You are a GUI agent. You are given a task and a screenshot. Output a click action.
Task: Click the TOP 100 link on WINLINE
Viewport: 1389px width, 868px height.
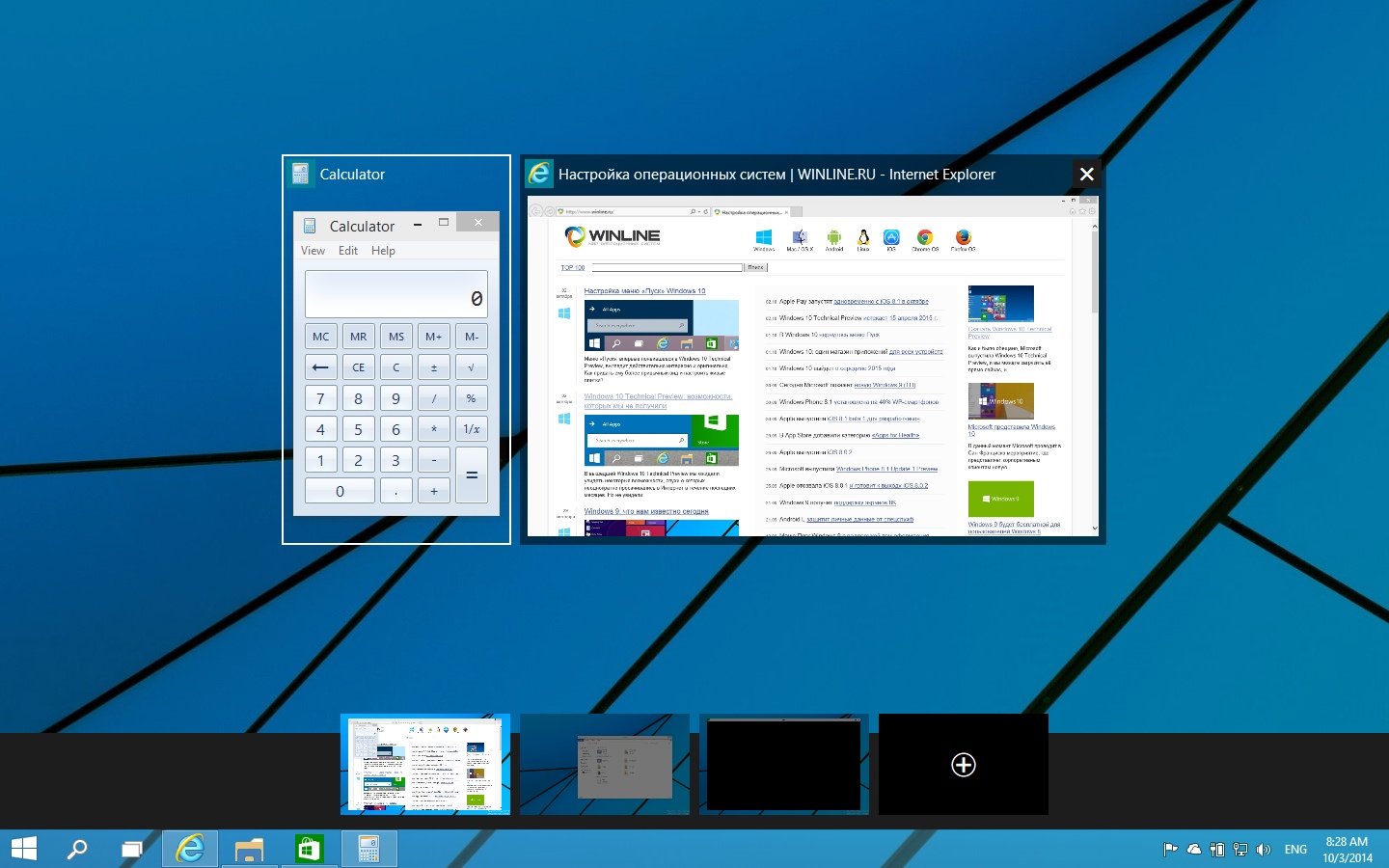pos(573,268)
